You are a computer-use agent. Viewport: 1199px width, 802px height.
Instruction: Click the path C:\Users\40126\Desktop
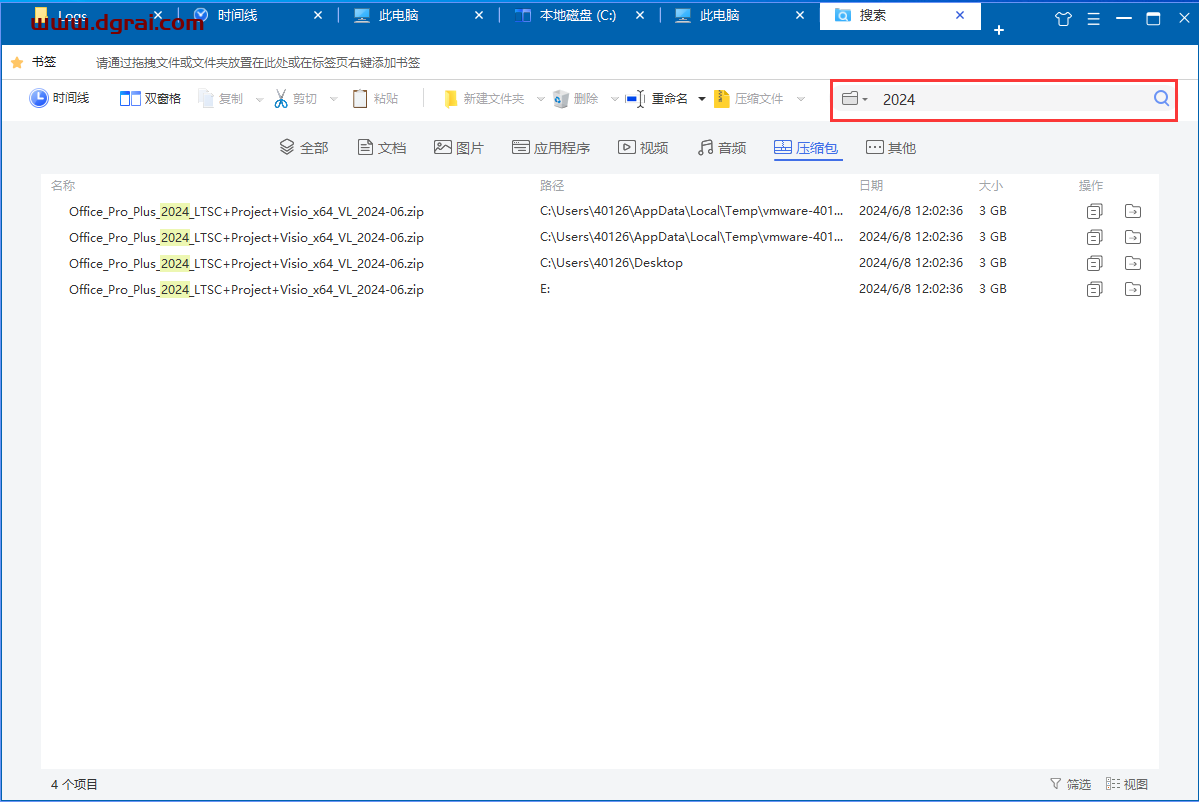click(x=611, y=262)
